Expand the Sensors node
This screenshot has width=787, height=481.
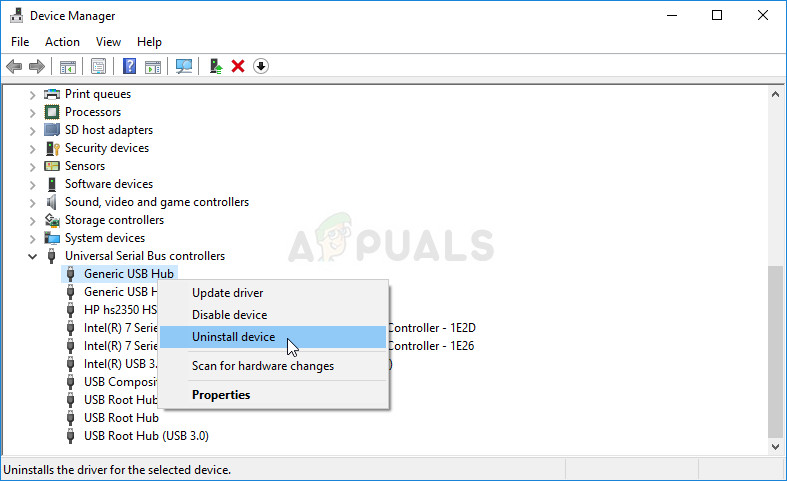pos(33,167)
